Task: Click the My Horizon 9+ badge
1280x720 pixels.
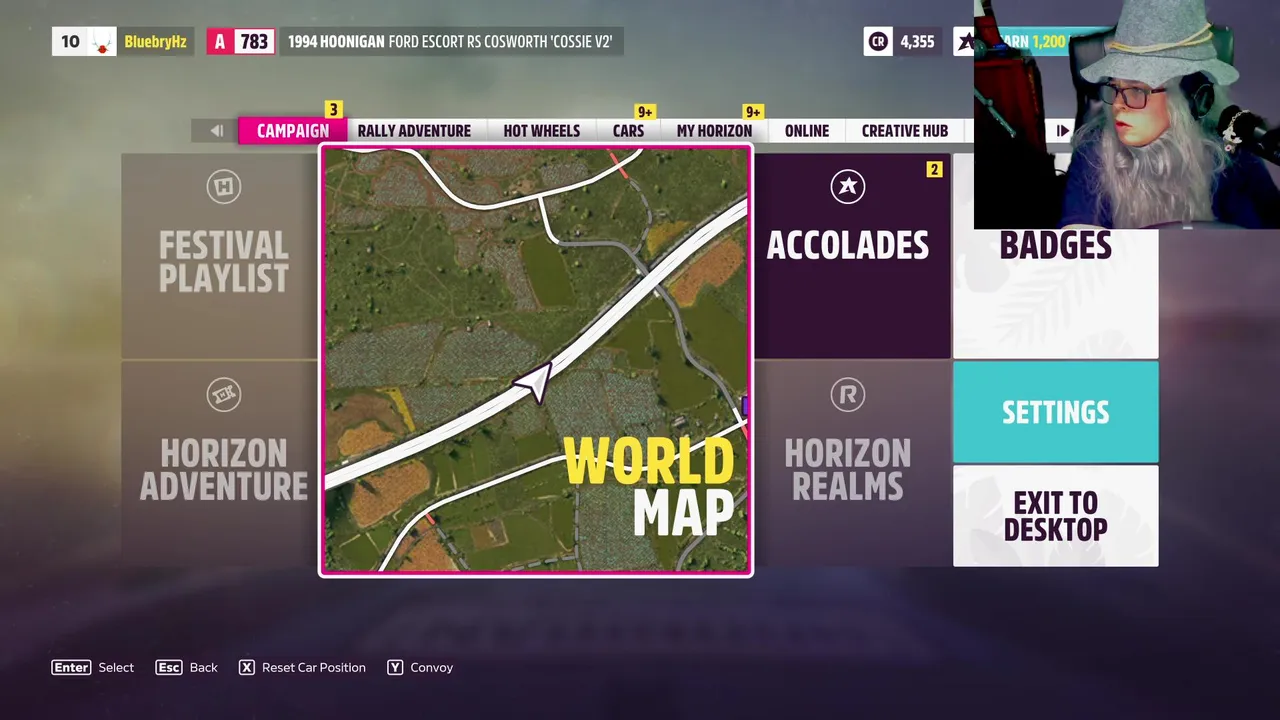Action: coord(752,111)
